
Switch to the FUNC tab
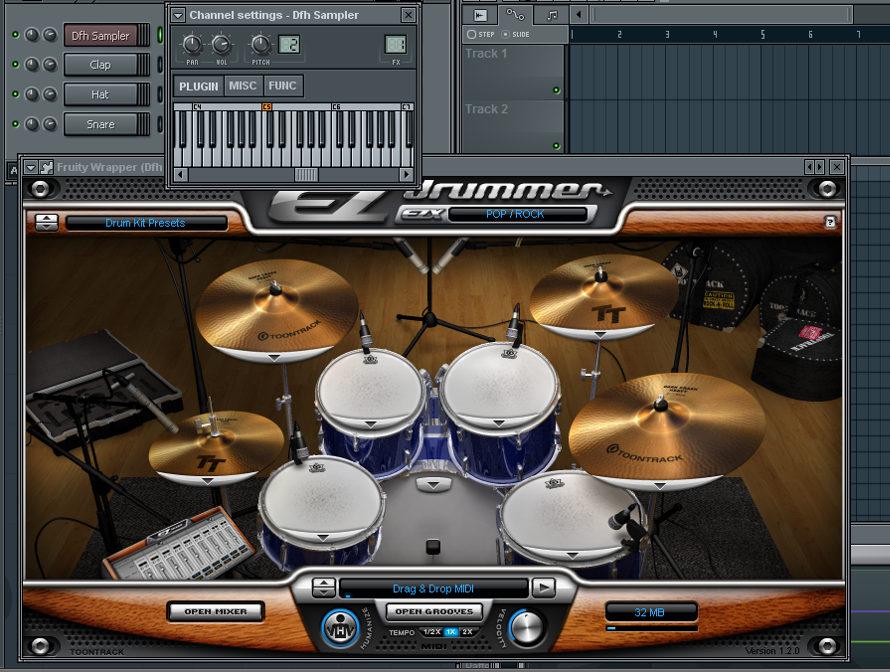click(x=283, y=86)
